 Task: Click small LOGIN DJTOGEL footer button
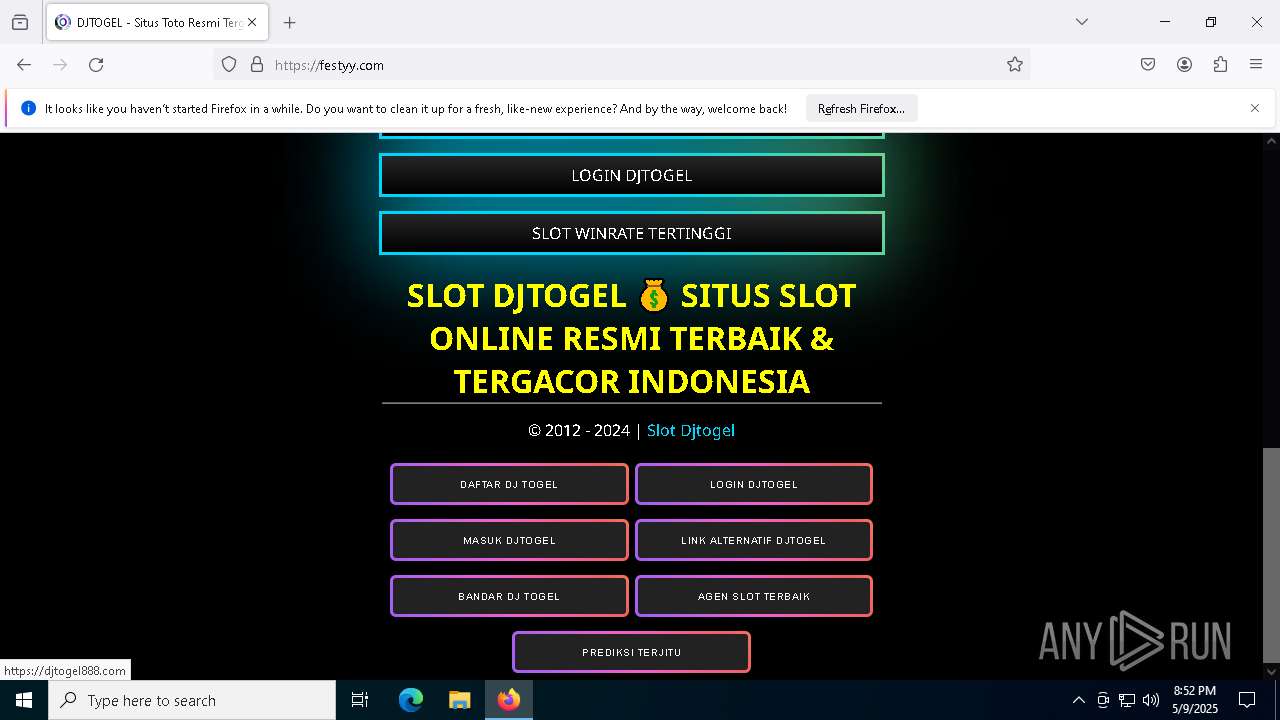(x=754, y=484)
